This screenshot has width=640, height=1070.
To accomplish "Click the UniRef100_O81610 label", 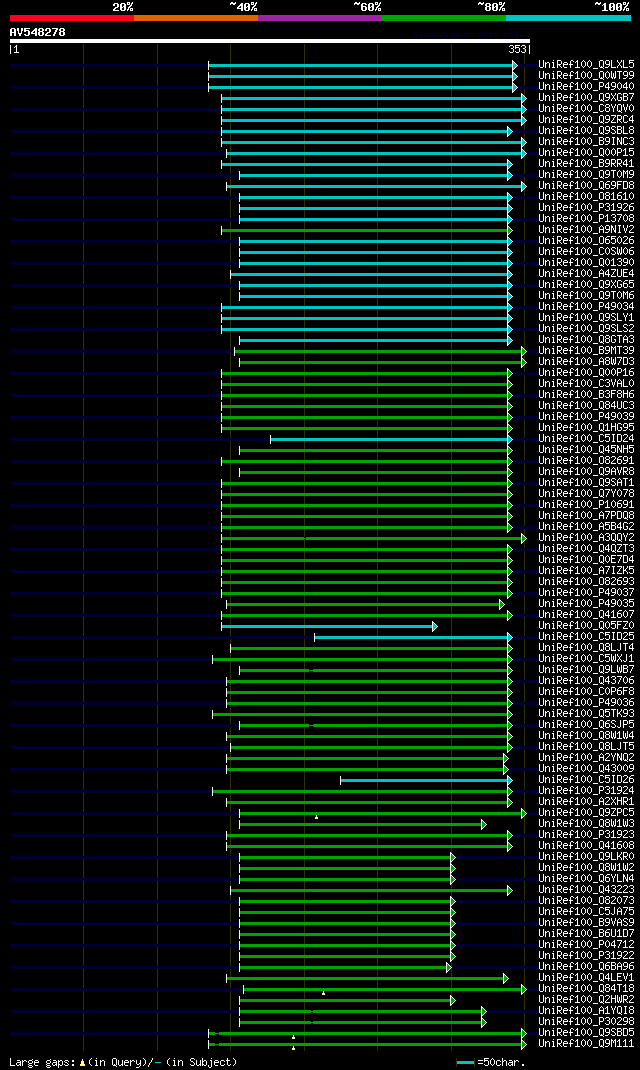I will (x=586, y=197).
